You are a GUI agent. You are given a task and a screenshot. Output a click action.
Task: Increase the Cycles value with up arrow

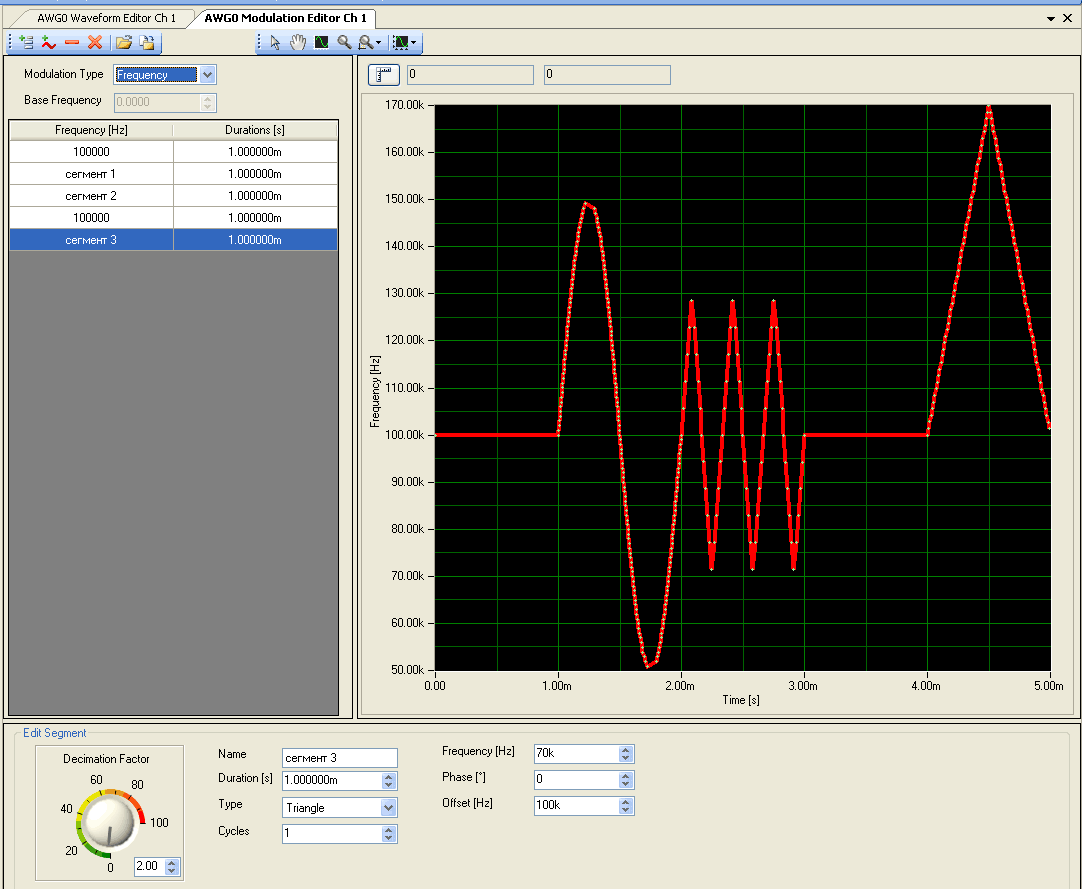click(x=389, y=829)
